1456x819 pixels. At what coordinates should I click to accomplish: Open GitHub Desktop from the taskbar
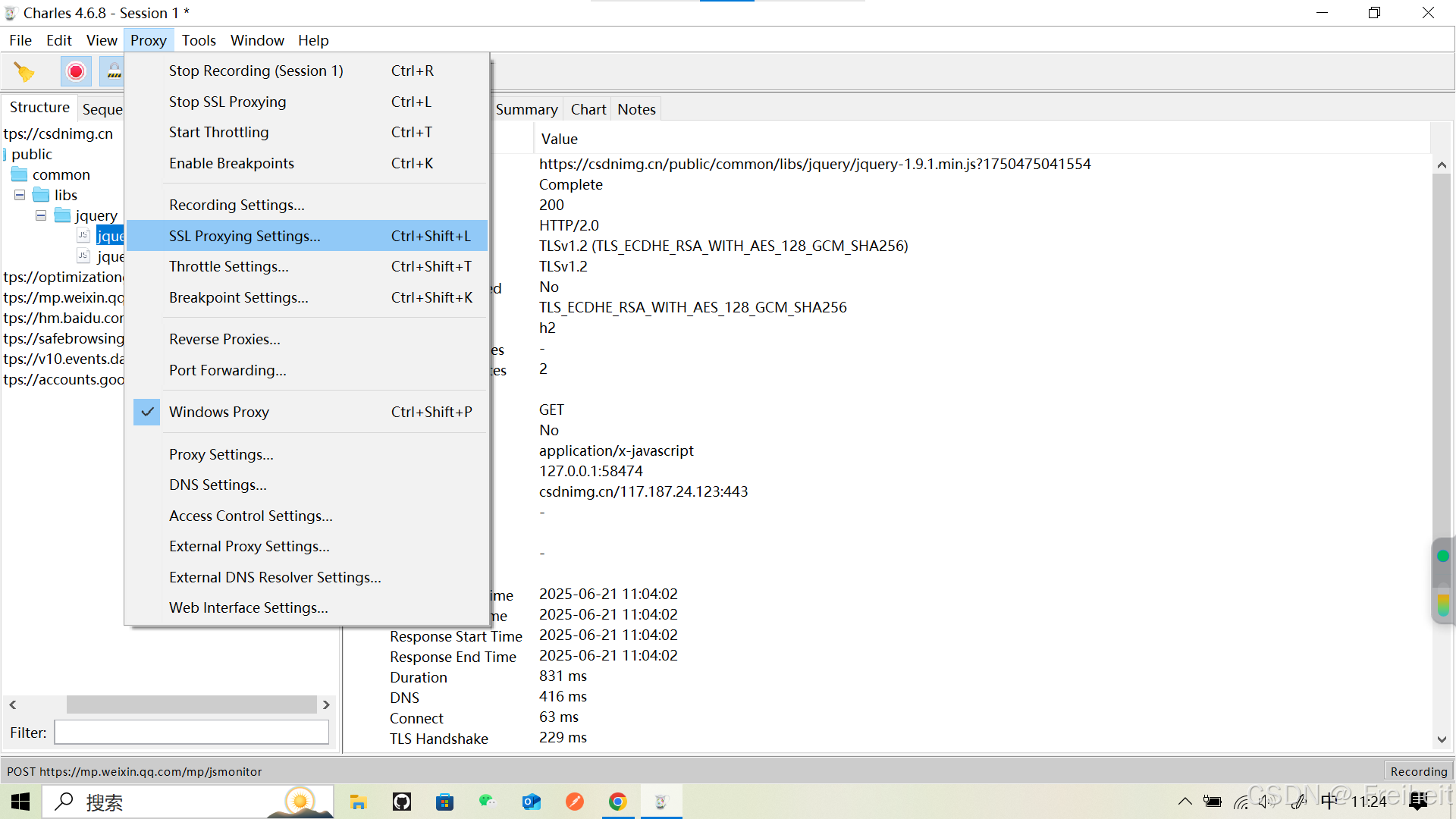click(x=402, y=802)
